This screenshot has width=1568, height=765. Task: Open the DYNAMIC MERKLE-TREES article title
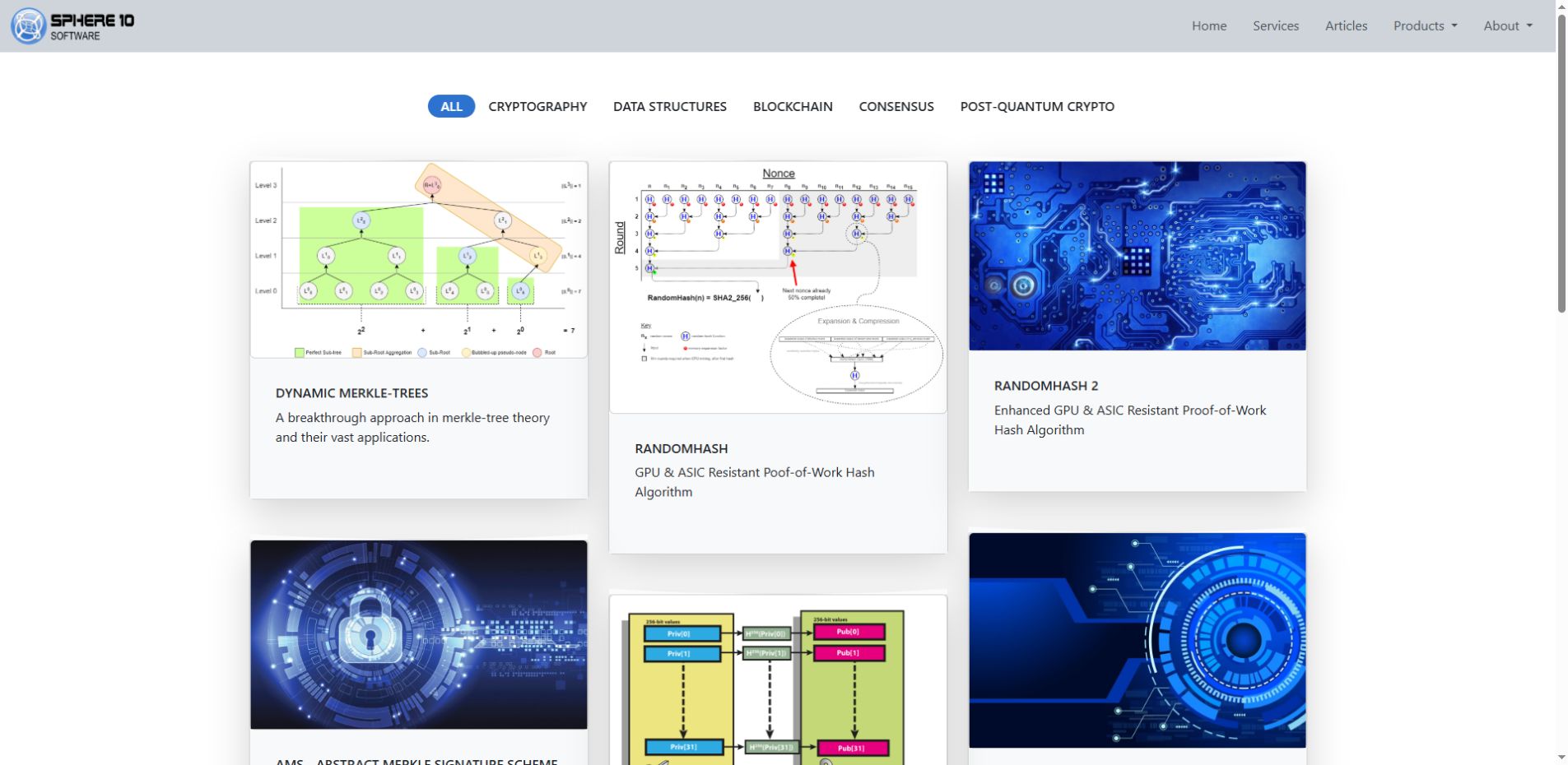pos(351,393)
